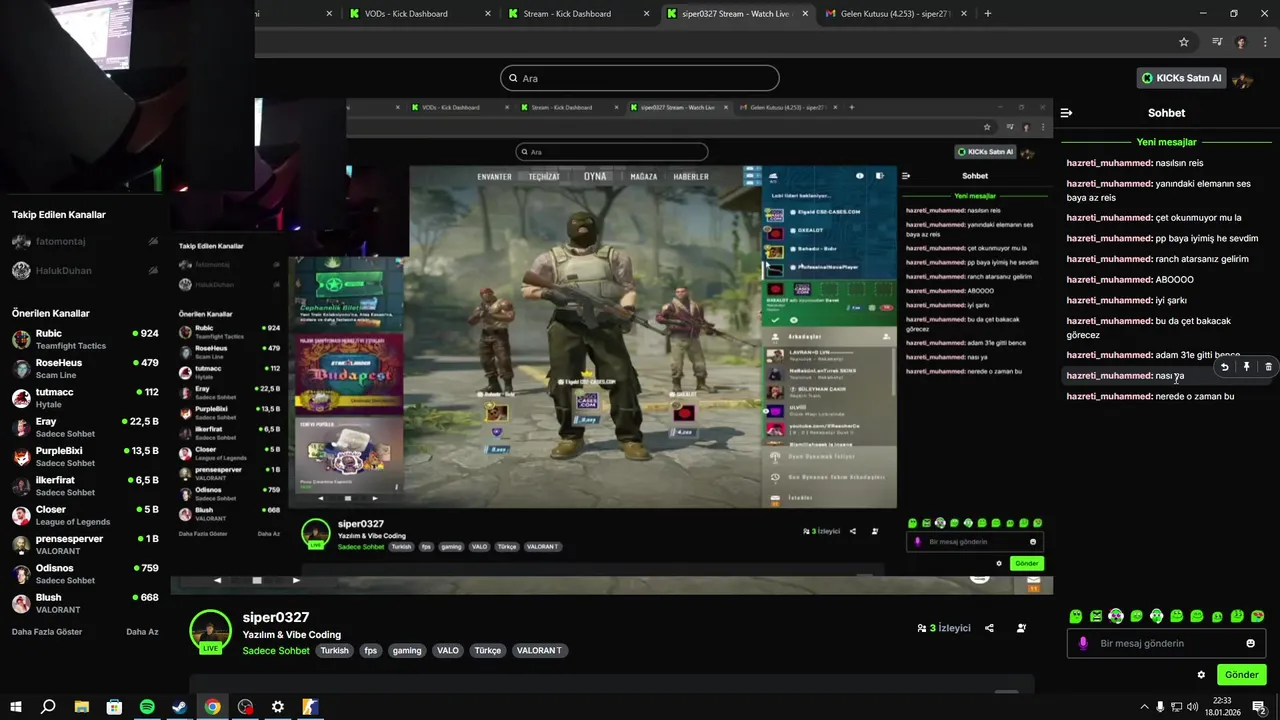Select the VALO tag
This screenshot has width=1280, height=720.
point(448,650)
